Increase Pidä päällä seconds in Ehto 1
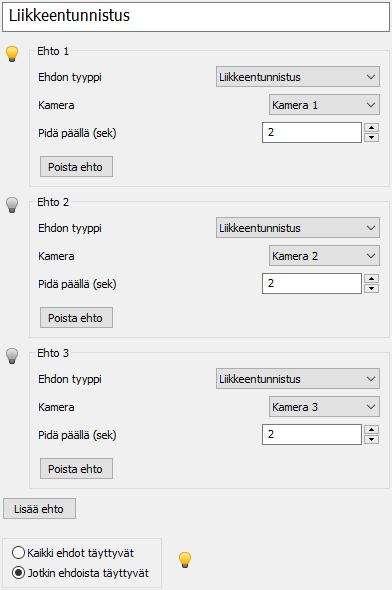 click(371, 128)
